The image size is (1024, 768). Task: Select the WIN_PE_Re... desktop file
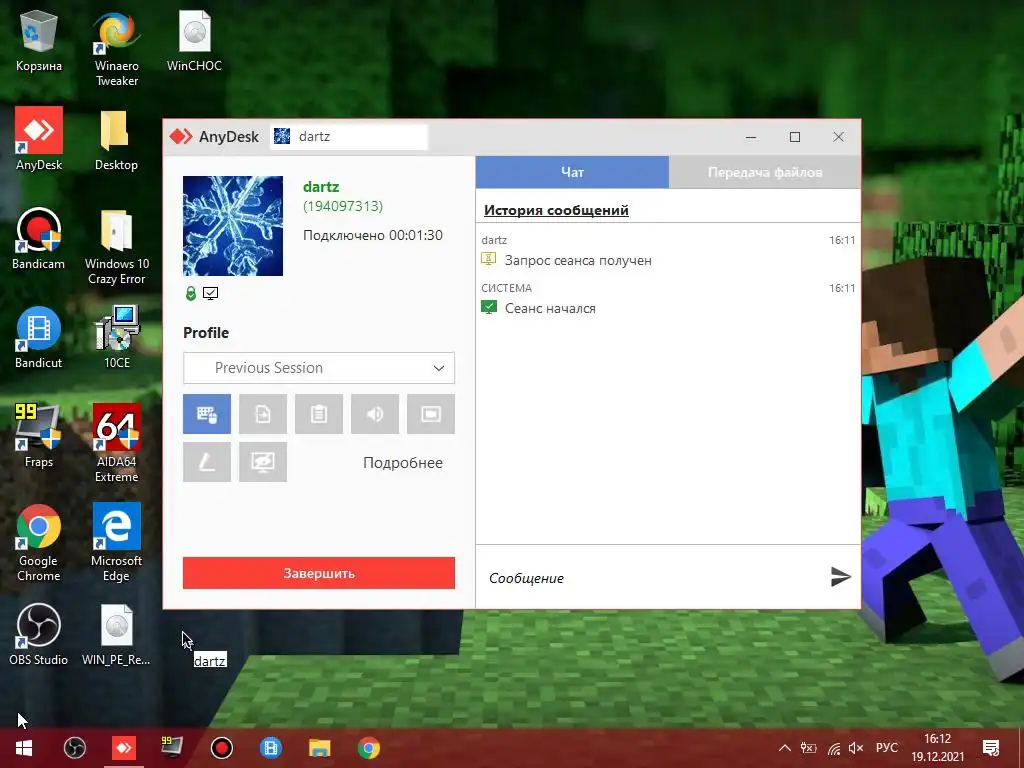[x=116, y=635]
